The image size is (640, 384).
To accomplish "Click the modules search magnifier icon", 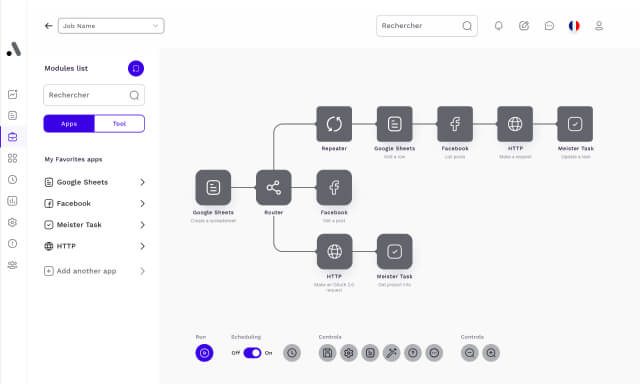I will (x=134, y=95).
